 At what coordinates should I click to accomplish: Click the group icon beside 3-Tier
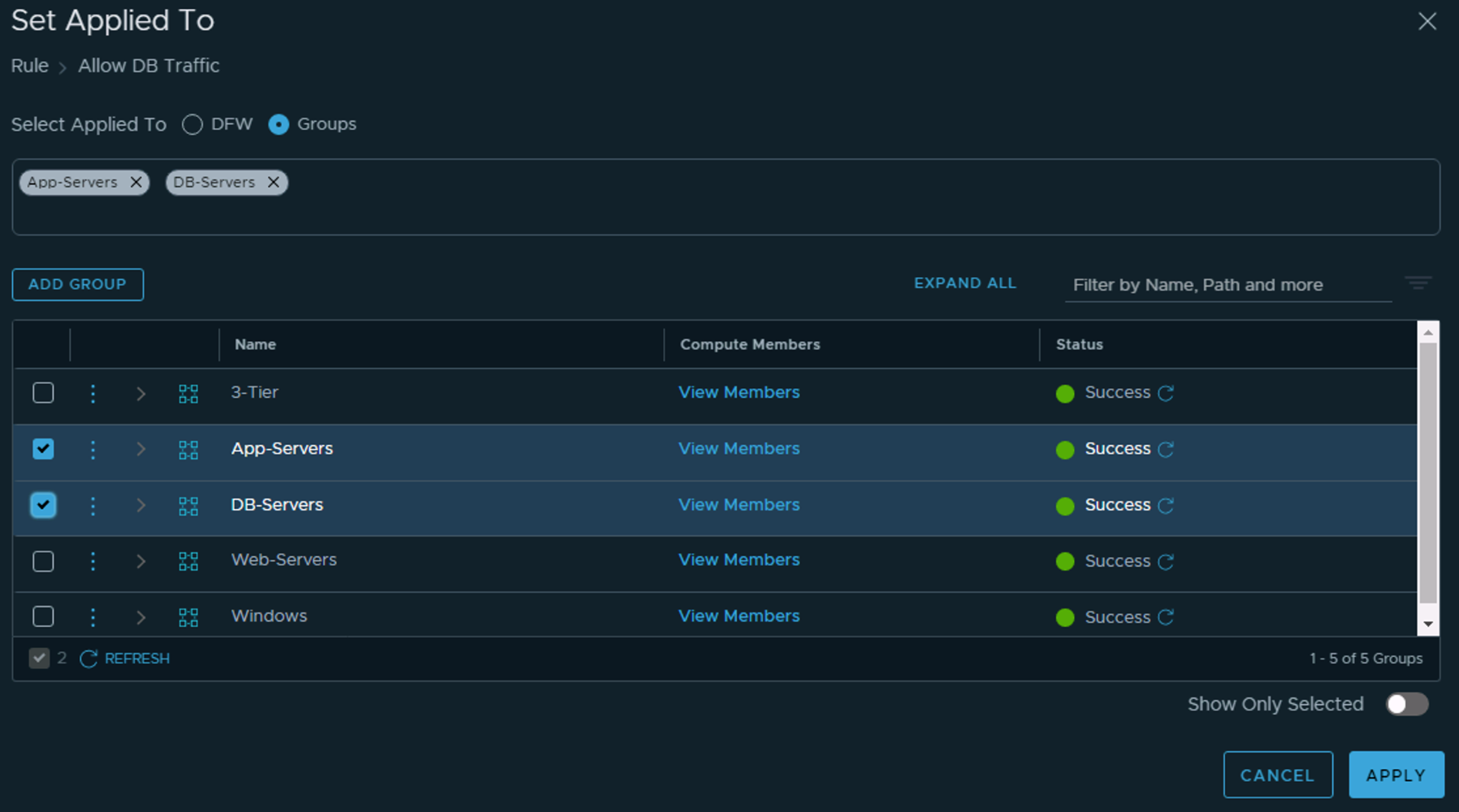(188, 394)
